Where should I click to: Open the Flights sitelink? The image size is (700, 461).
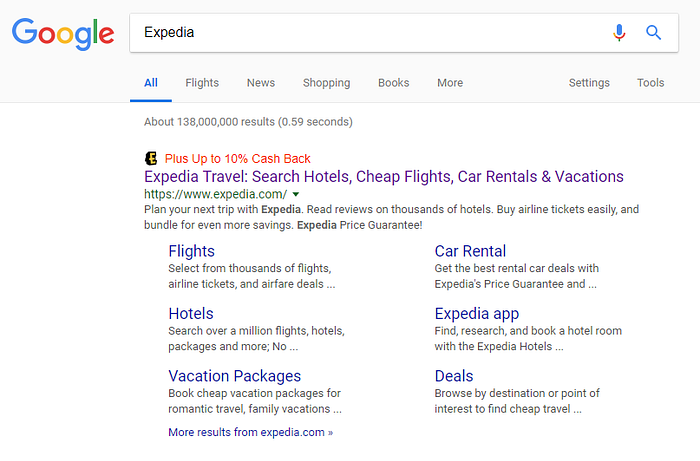pyautogui.click(x=192, y=251)
